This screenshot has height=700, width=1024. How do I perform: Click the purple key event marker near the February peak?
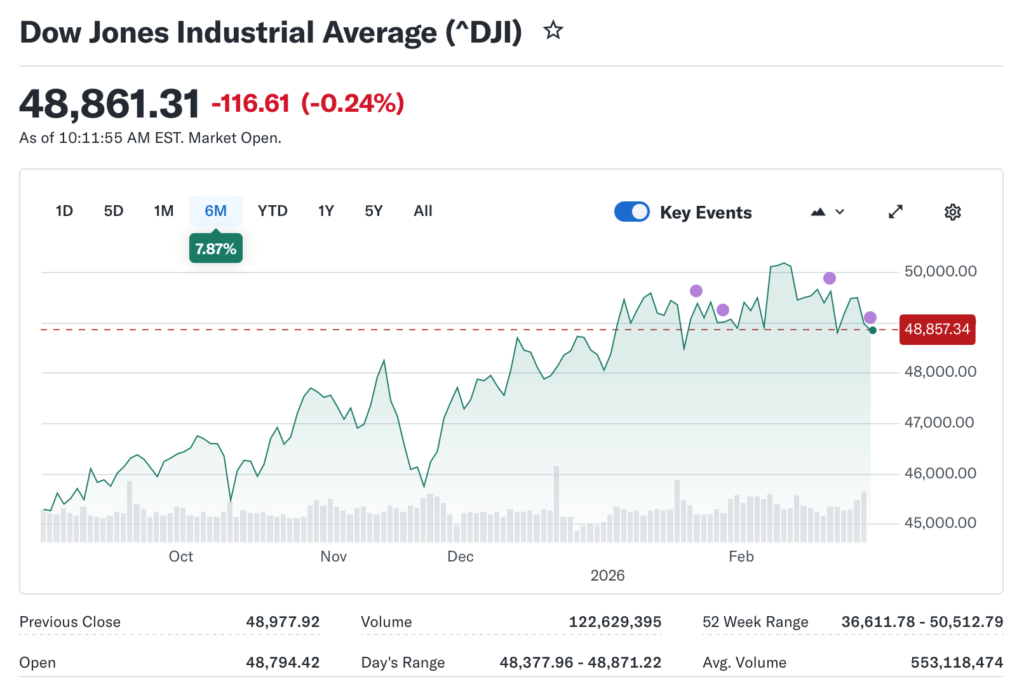(828, 278)
